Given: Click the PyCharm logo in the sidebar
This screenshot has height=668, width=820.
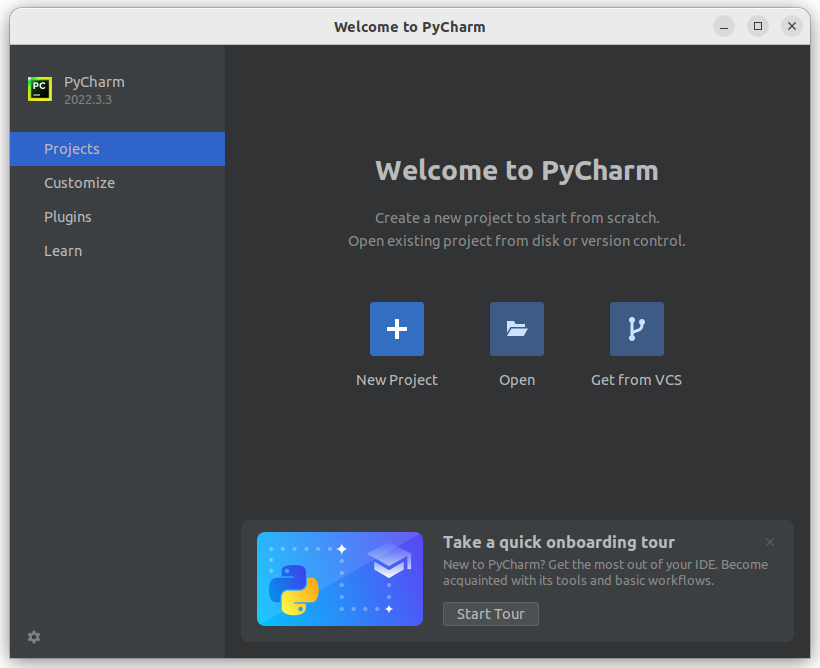Looking at the screenshot, I should click(39, 89).
